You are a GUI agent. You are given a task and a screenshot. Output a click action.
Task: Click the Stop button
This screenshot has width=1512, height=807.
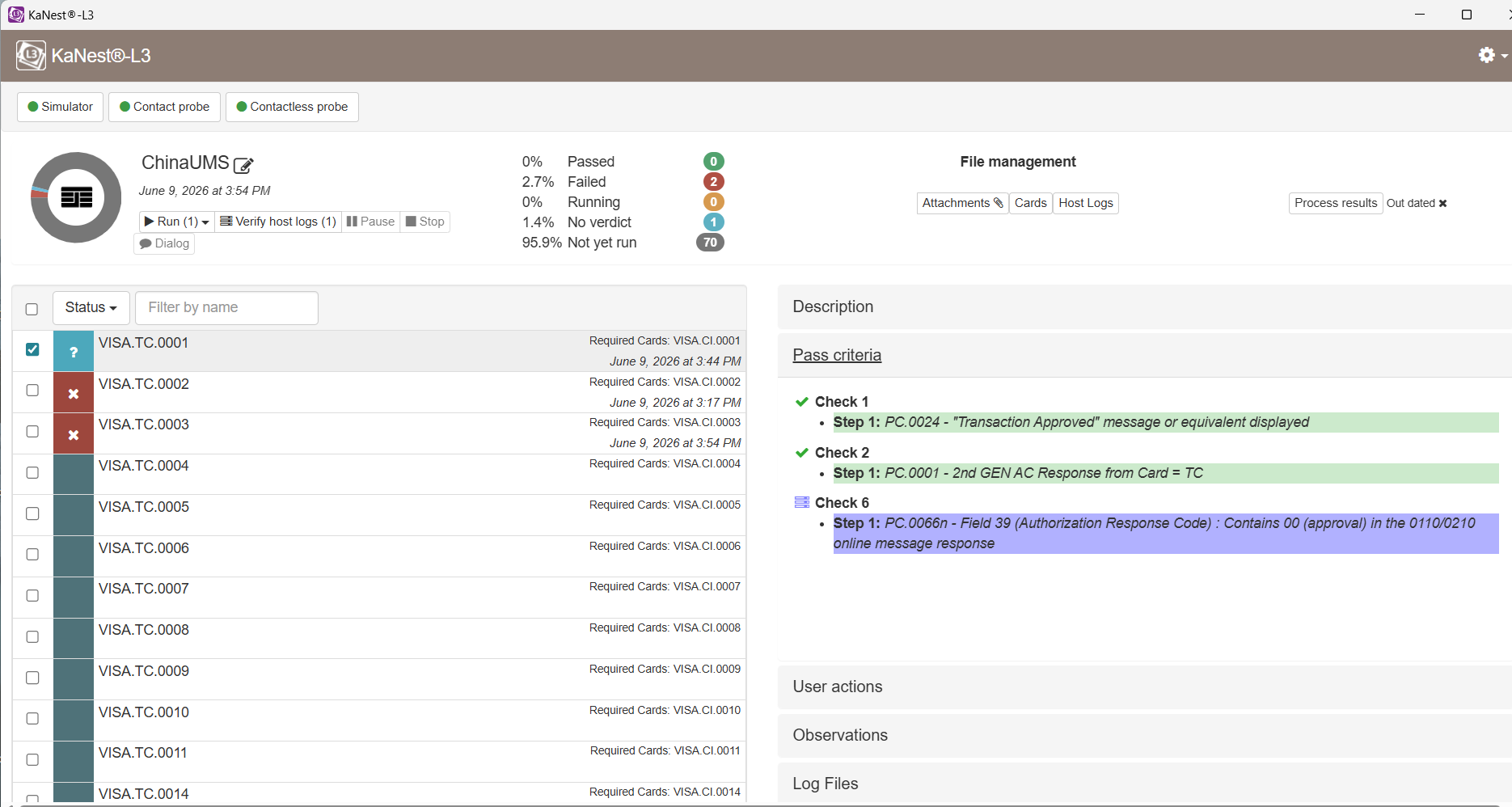pyautogui.click(x=425, y=222)
